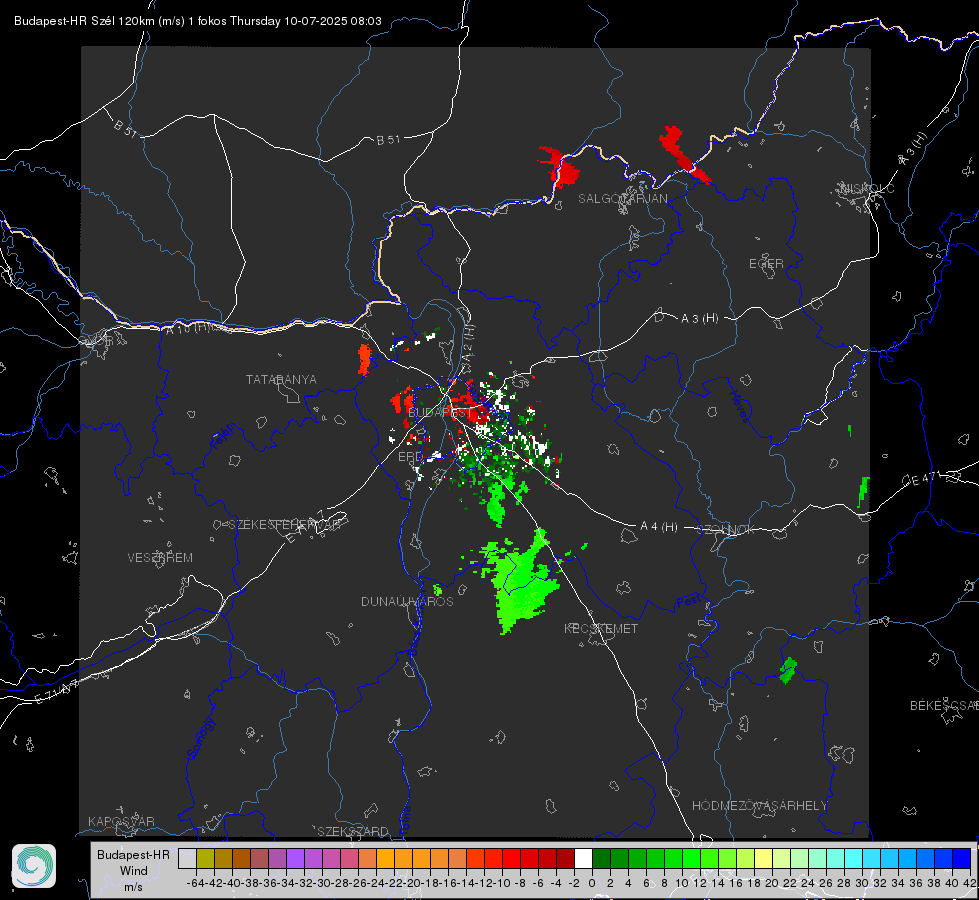
Task: Click the SALGÓTARJÁN city label
Action: [622, 199]
